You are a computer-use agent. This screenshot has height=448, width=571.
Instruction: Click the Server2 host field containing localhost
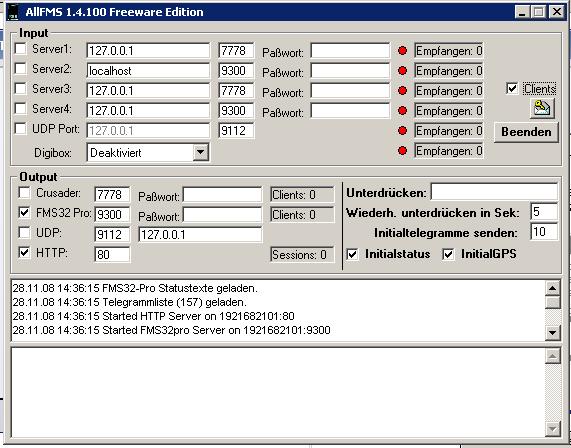tap(148, 71)
